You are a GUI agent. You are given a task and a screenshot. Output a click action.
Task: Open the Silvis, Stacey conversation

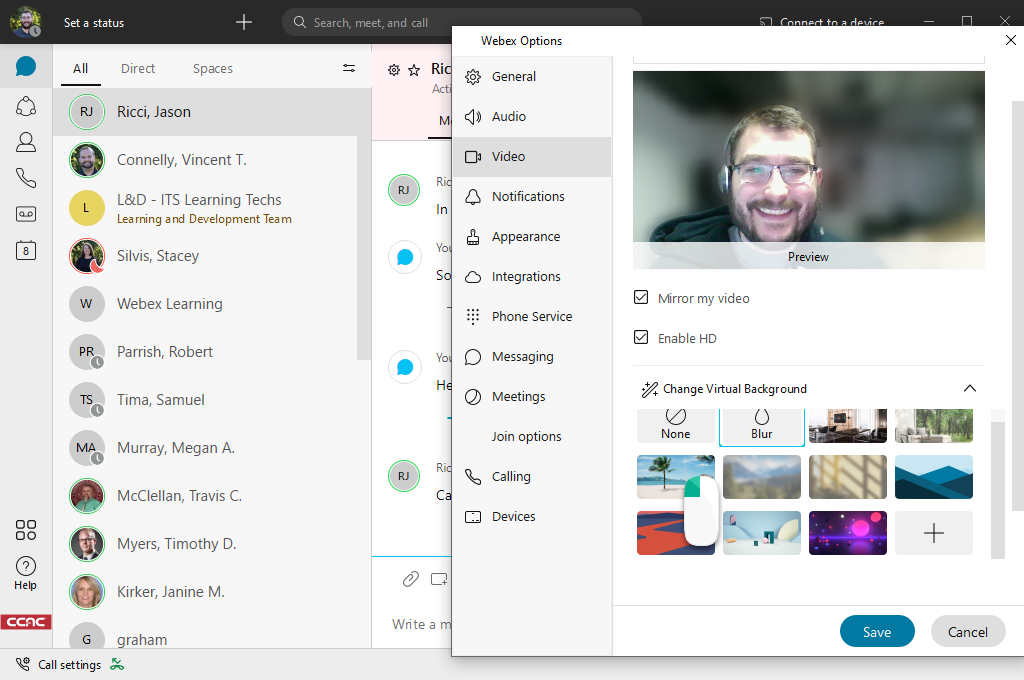[x=205, y=256]
